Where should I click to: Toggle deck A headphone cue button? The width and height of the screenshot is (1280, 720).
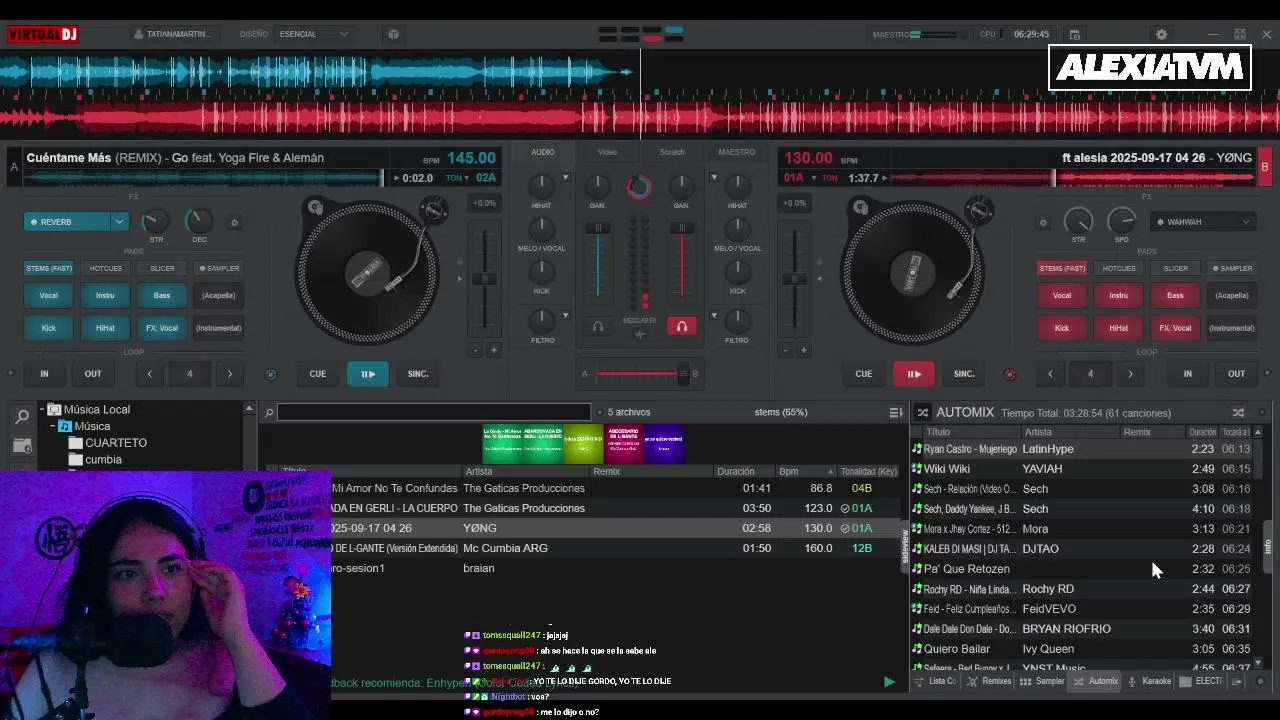[598, 326]
